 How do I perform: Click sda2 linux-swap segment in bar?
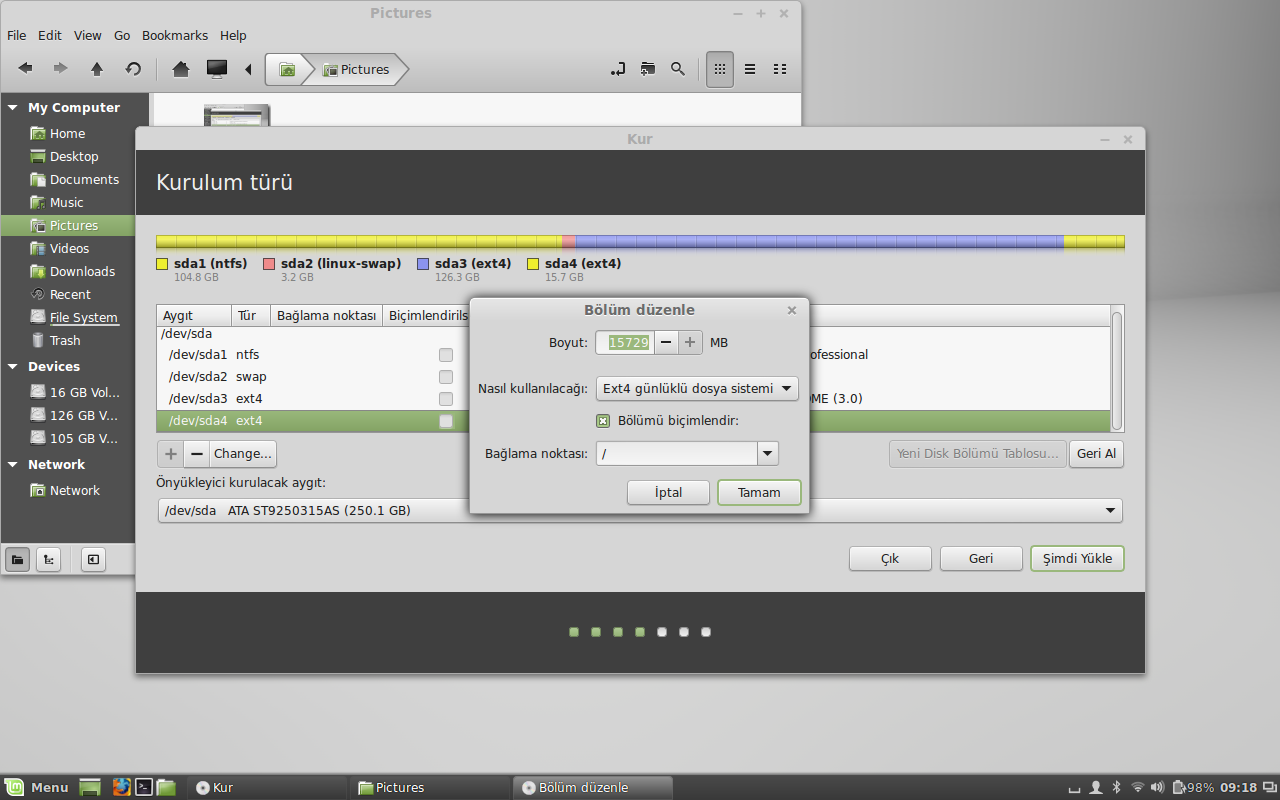pos(568,242)
